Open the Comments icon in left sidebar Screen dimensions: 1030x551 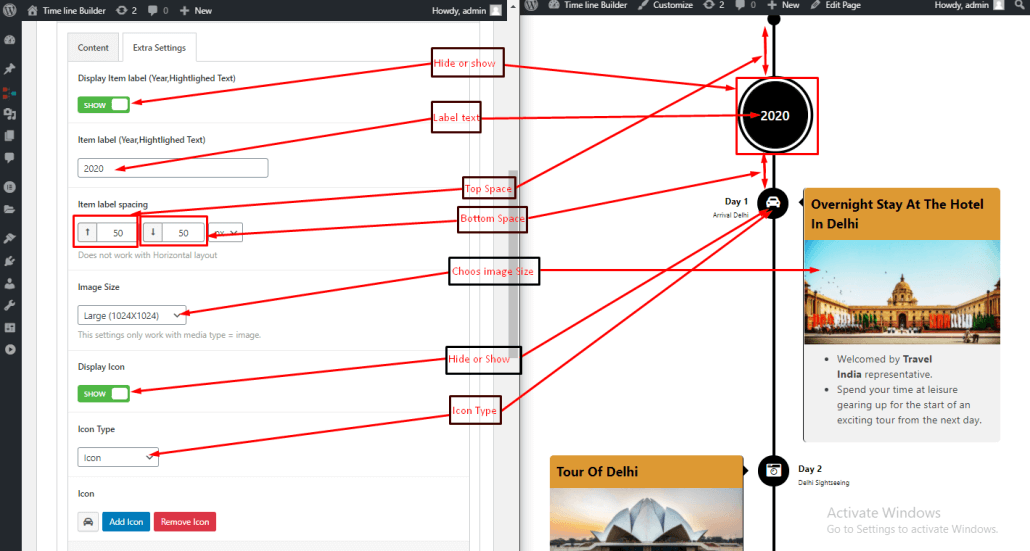10,158
